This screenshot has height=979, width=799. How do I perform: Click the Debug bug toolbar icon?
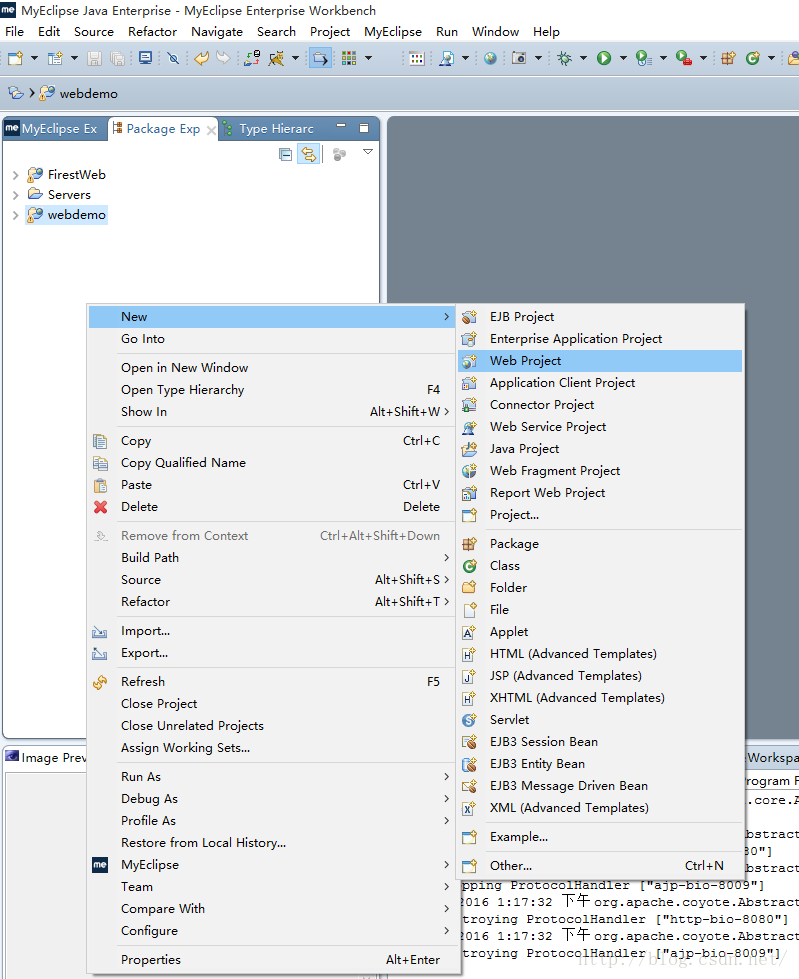coord(564,58)
